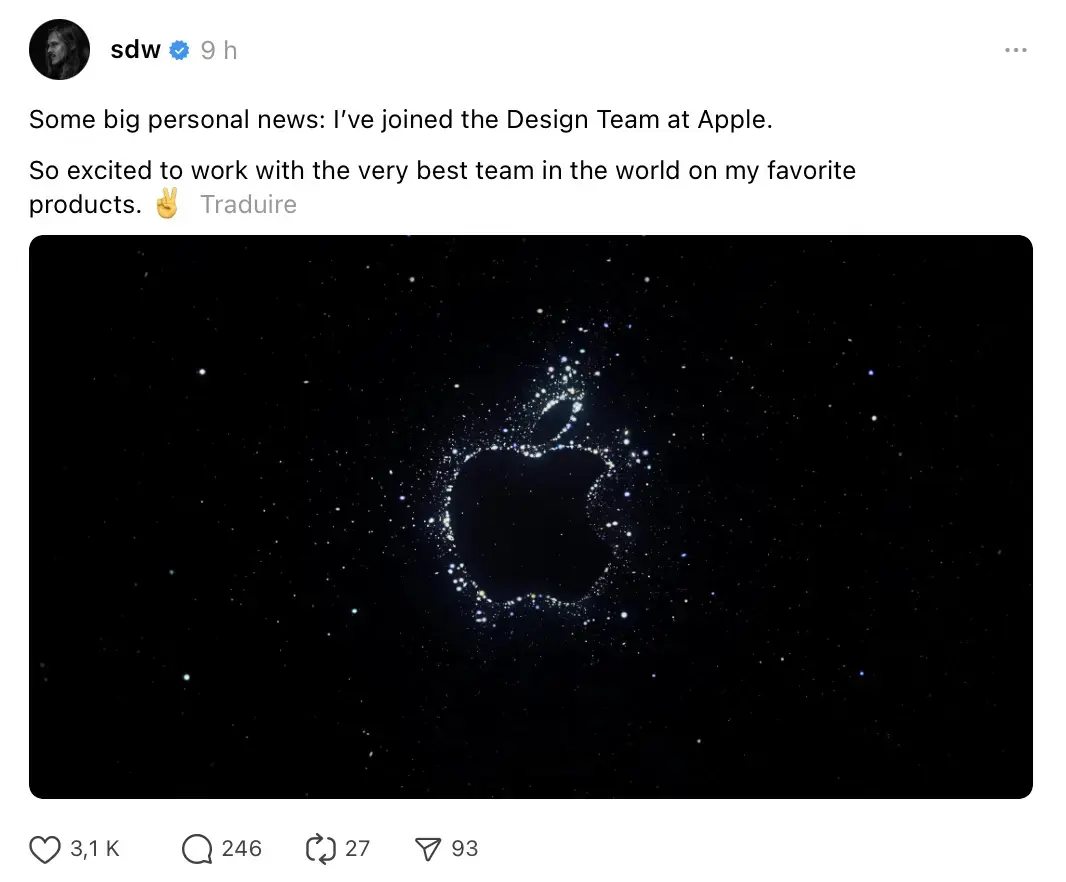The height and width of the screenshot is (882, 1066).
Task: Click the username sdw
Action: [x=135, y=49]
